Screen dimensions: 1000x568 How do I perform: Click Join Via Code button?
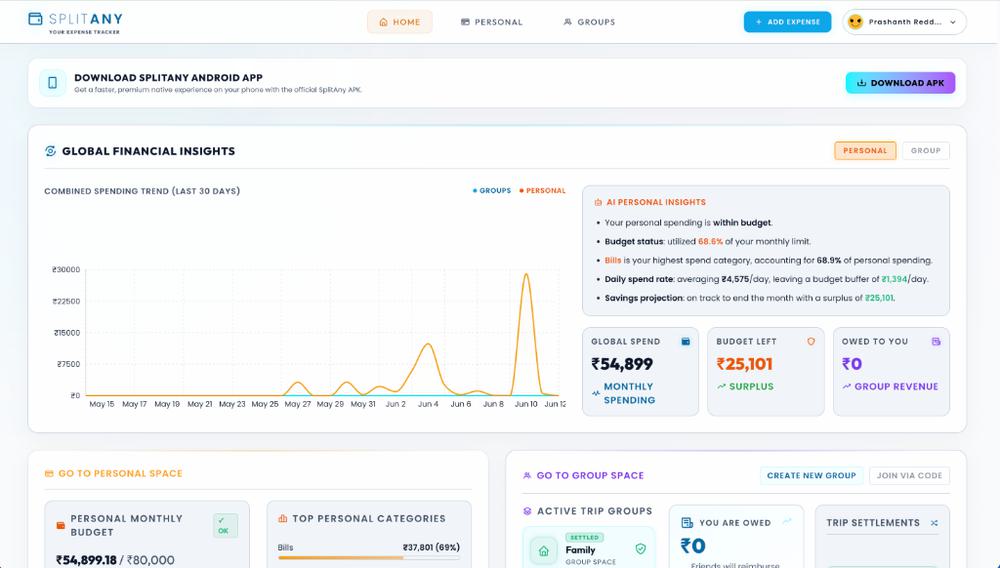pyautogui.click(x=909, y=476)
